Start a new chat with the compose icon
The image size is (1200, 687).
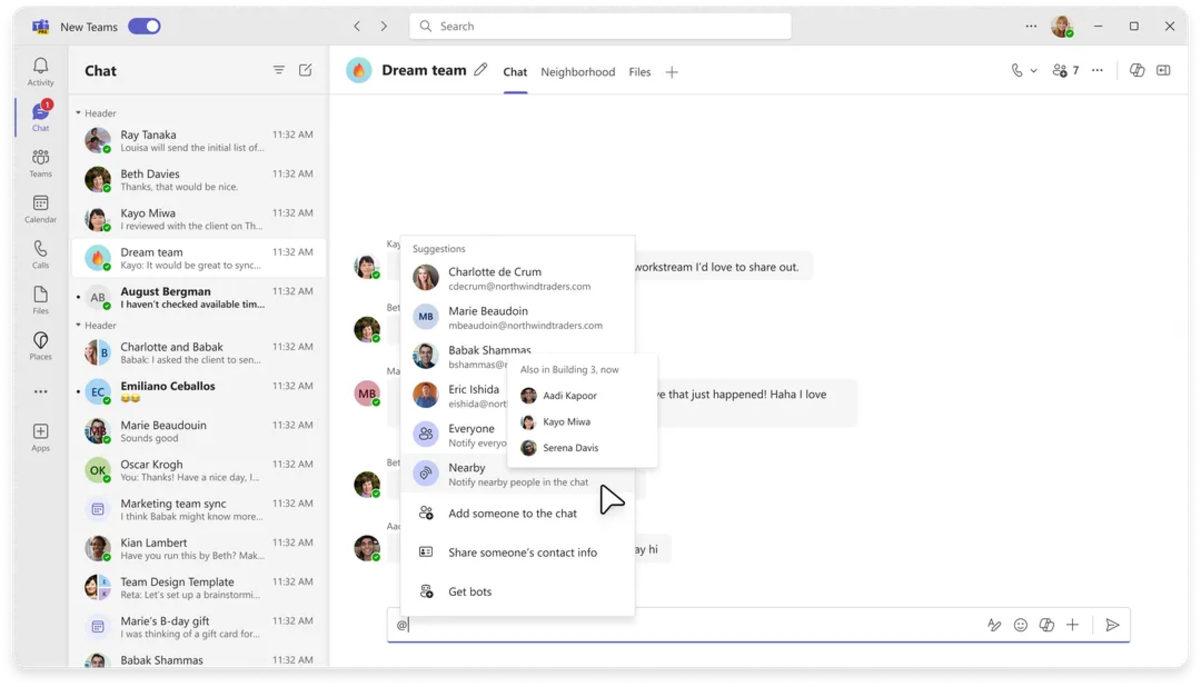305,70
